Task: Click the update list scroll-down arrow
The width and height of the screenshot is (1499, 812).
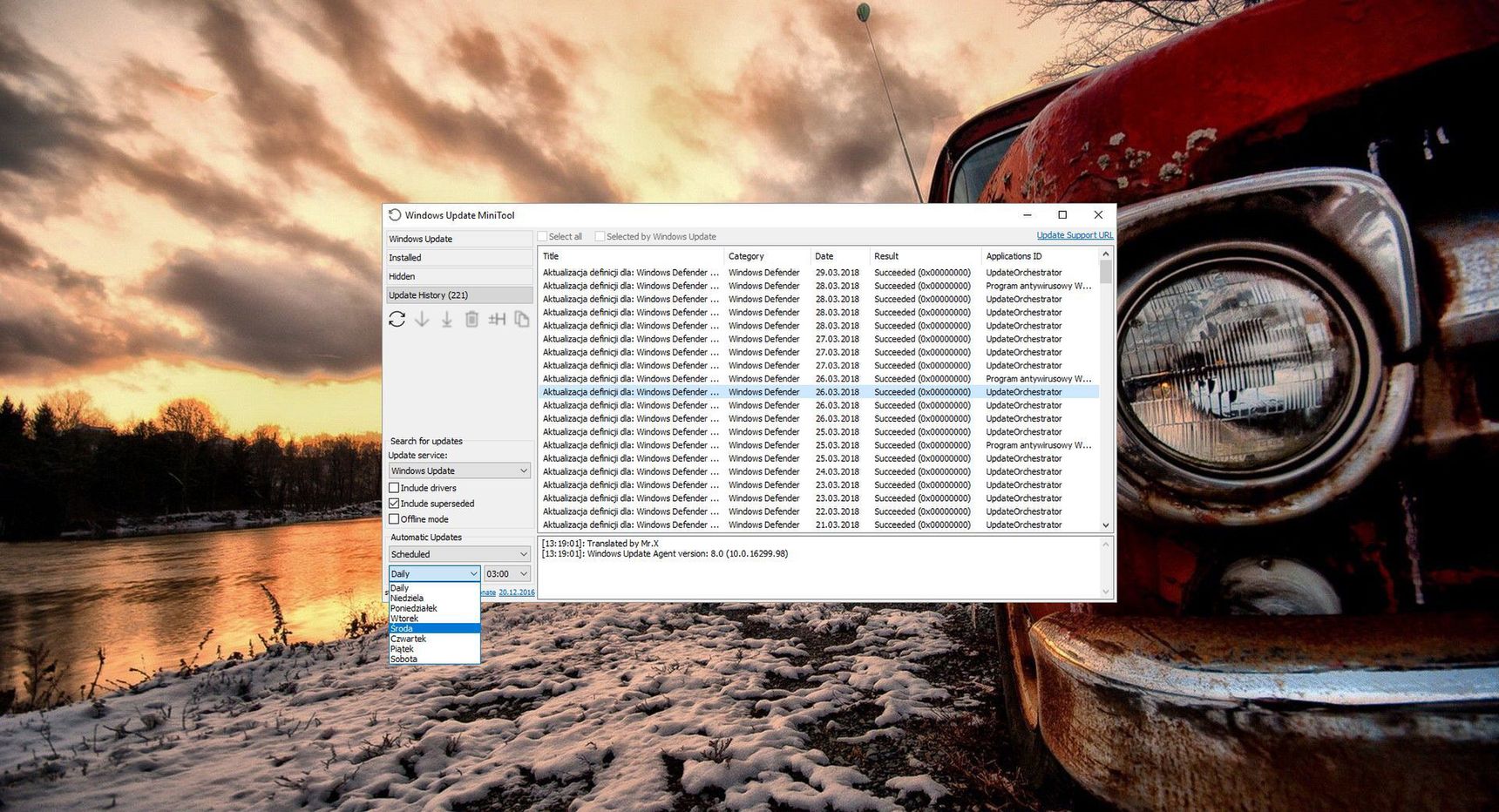Action: click(x=1106, y=525)
